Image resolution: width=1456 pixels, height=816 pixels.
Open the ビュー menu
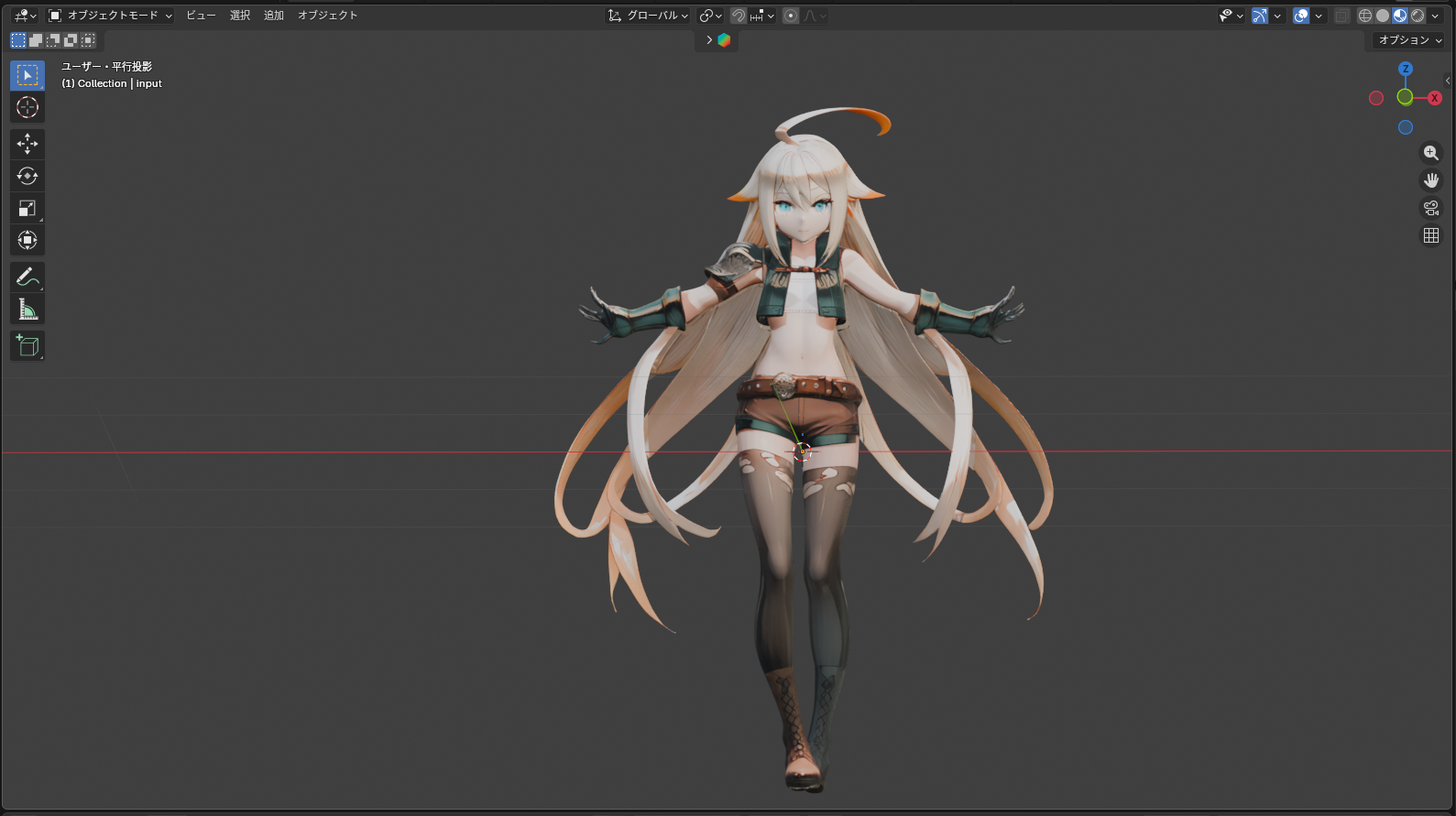(x=201, y=16)
